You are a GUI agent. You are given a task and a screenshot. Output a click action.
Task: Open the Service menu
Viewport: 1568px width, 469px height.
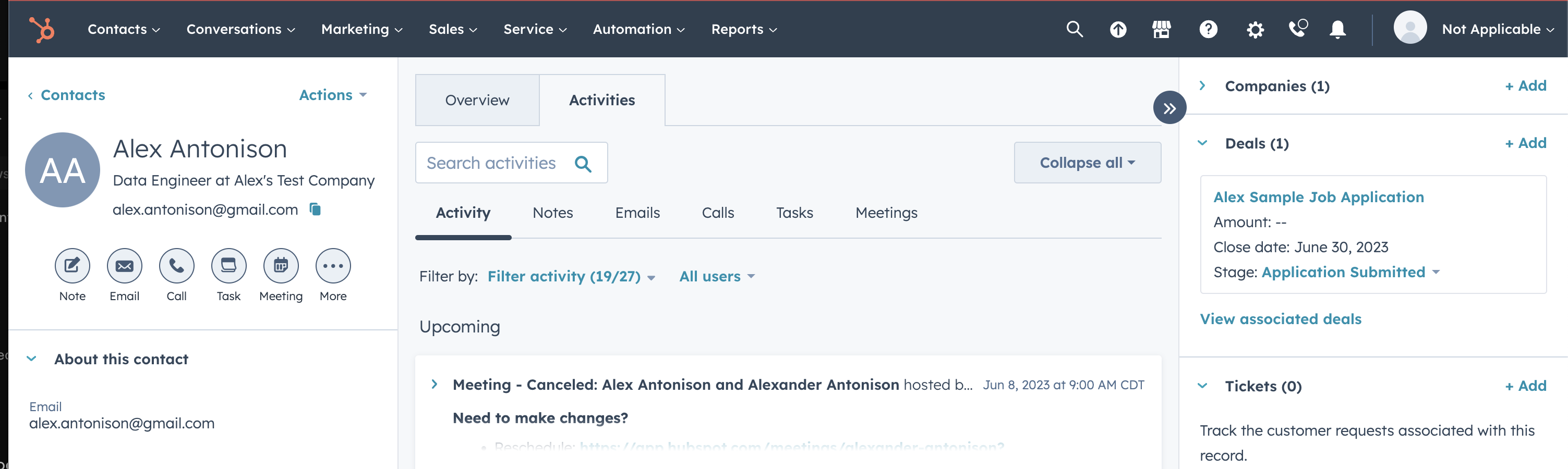point(535,29)
